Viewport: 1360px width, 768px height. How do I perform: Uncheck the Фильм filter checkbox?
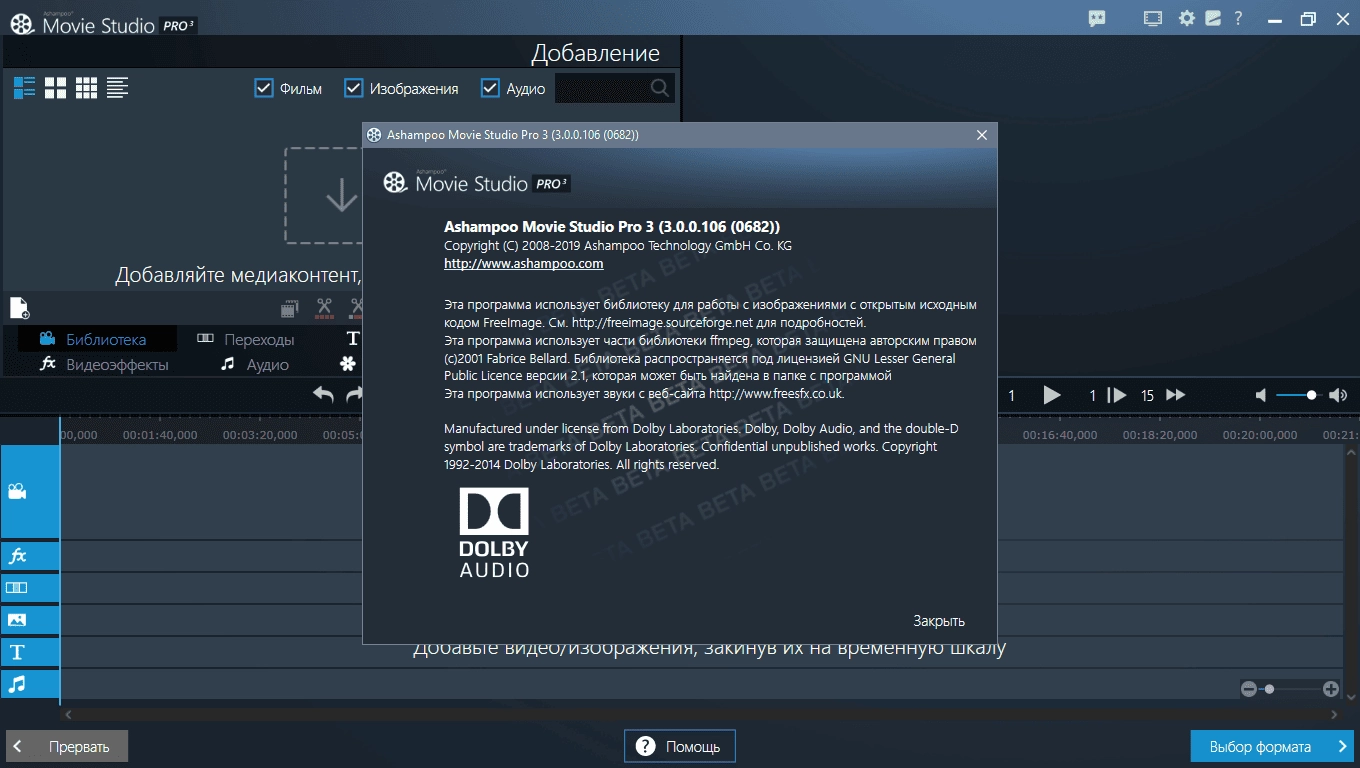coord(264,88)
